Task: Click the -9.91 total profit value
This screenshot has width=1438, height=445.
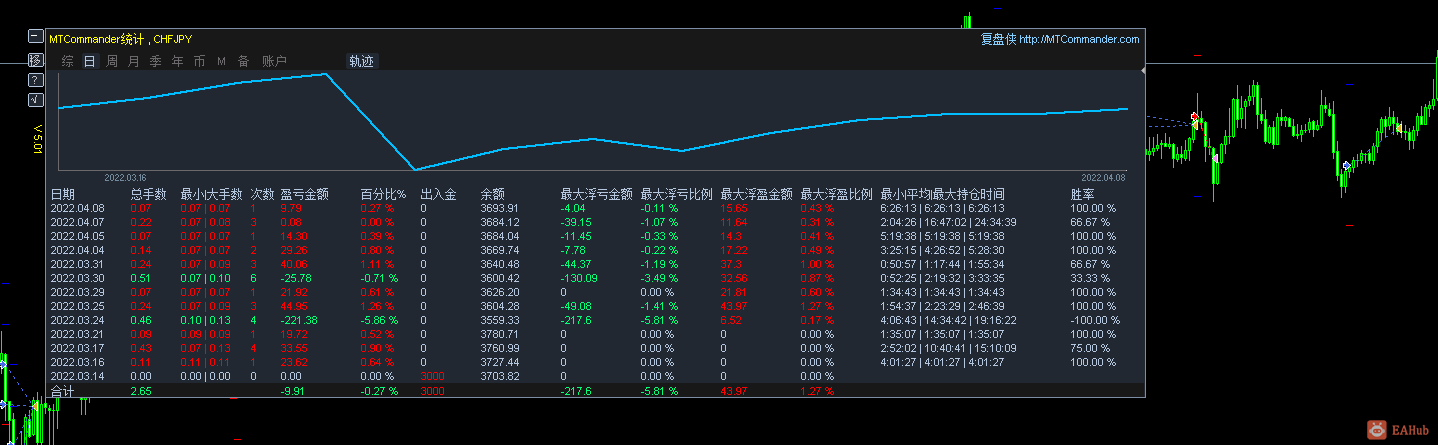Action: [294, 391]
